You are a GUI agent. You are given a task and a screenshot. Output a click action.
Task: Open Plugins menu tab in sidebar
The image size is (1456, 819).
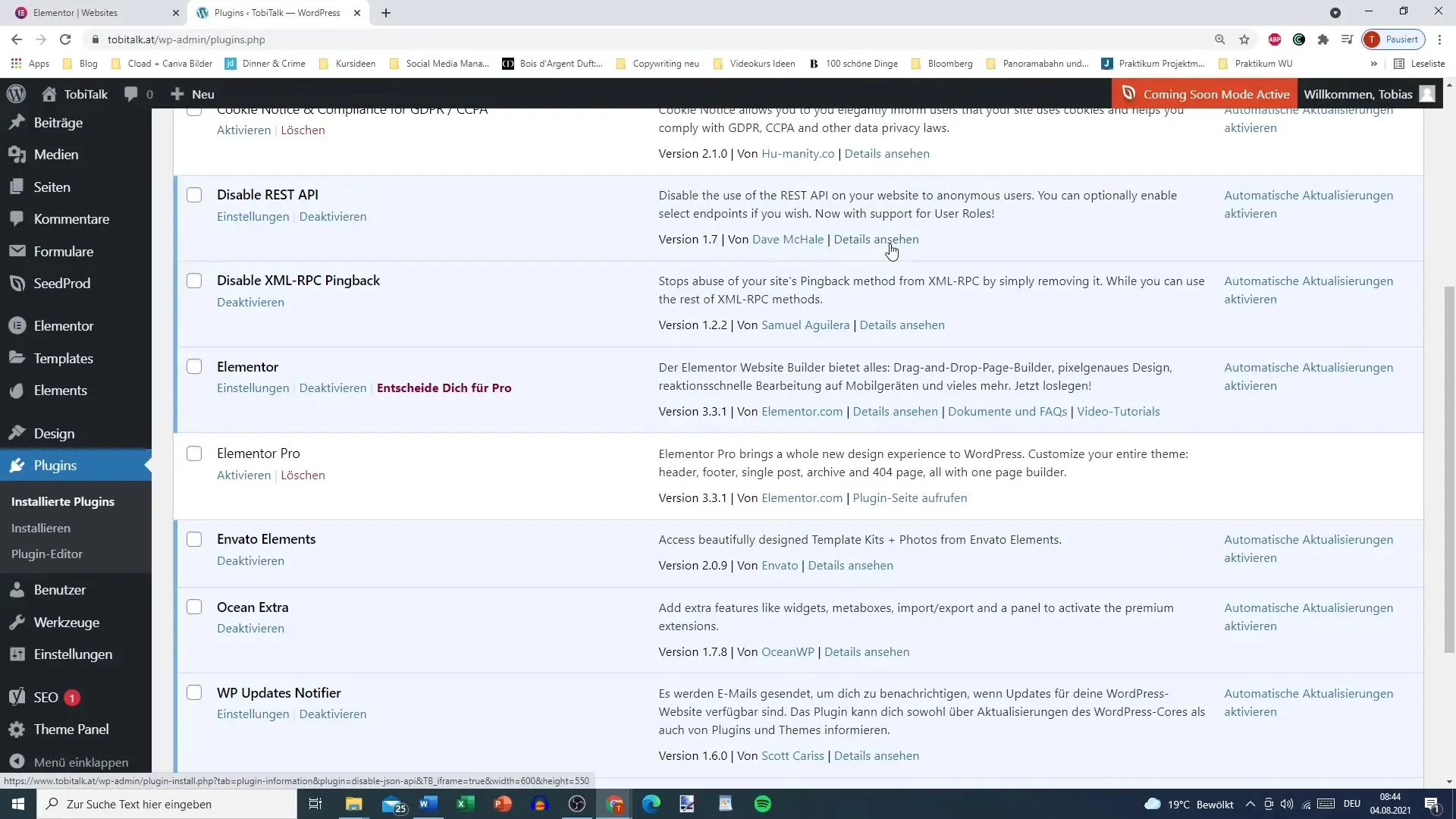pyautogui.click(x=55, y=465)
